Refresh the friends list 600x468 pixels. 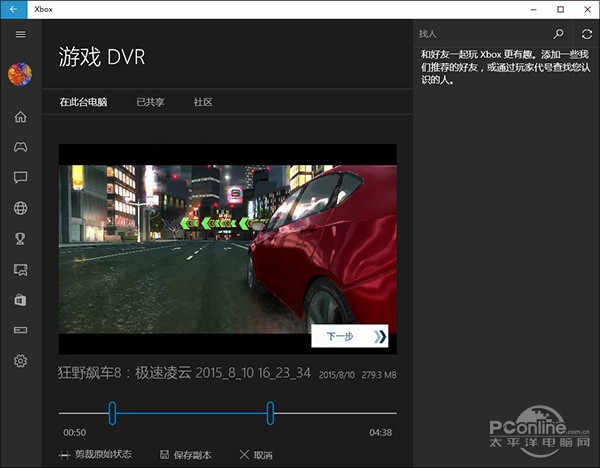point(587,34)
